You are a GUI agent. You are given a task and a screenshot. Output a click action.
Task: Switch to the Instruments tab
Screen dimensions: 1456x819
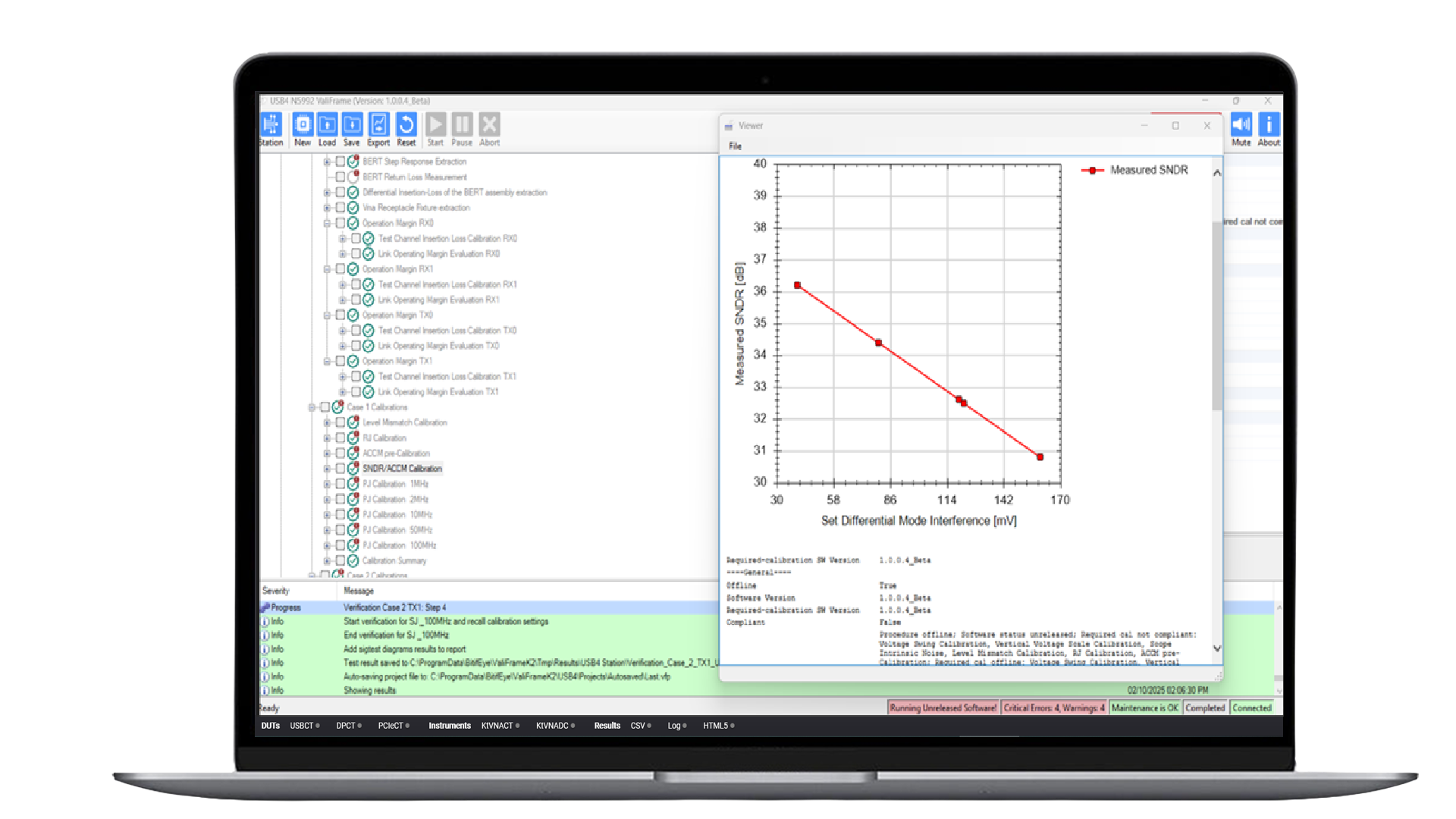coord(449,726)
